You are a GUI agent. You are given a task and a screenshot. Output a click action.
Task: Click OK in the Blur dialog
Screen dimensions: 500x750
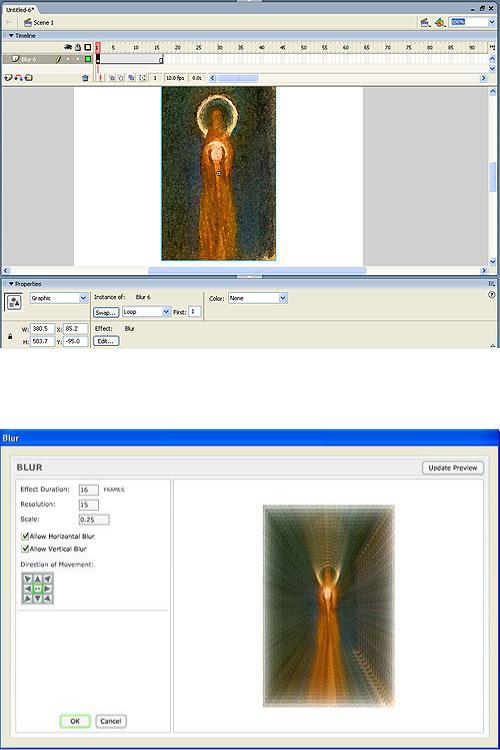pos(75,721)
